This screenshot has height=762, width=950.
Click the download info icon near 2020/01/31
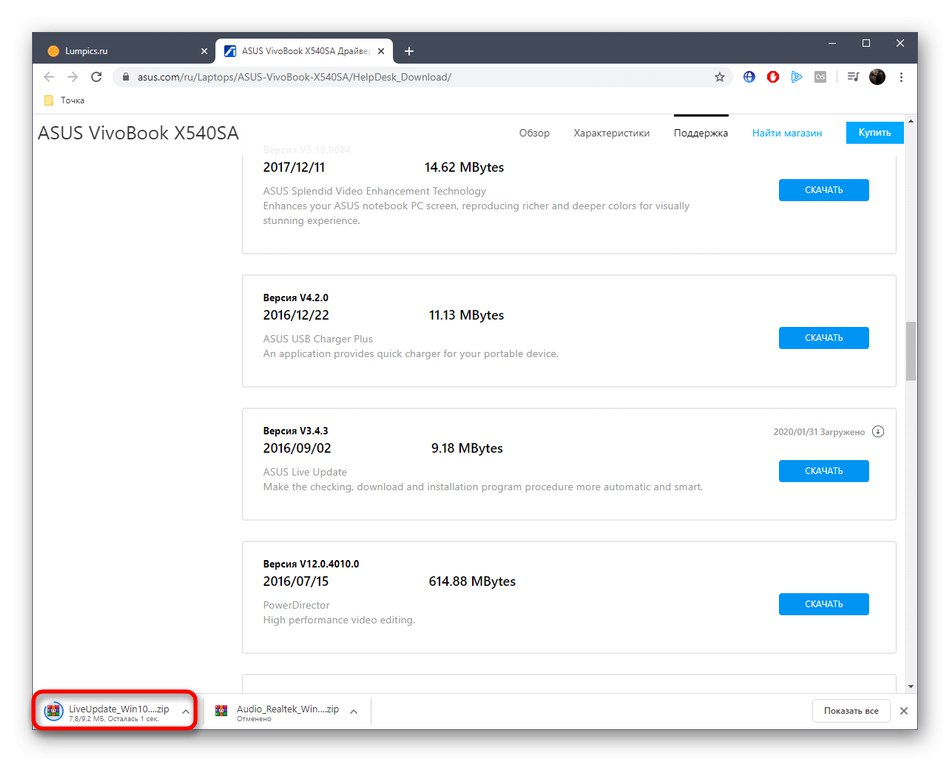878,431
